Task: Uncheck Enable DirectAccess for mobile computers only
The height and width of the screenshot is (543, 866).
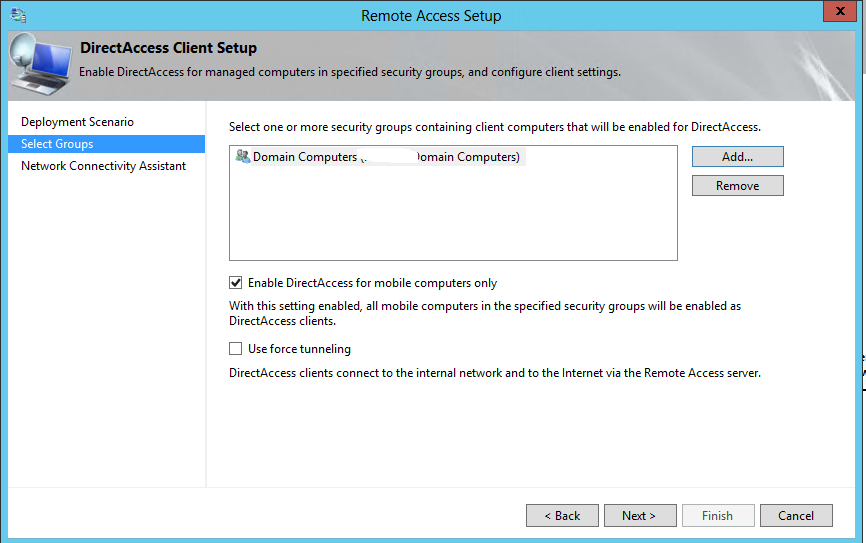Action: coord(236,283)
